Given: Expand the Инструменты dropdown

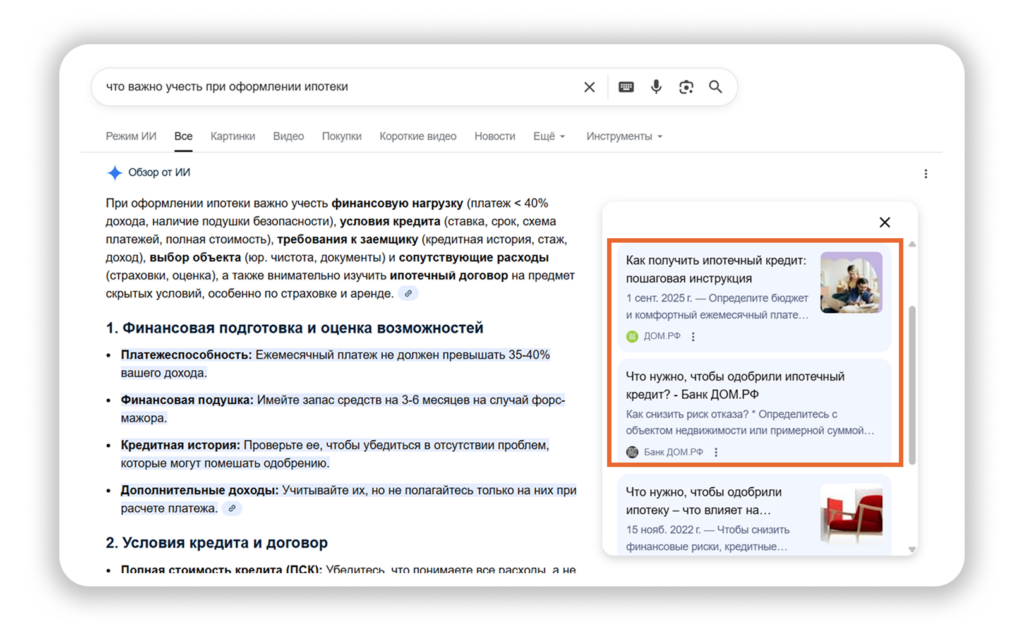Looking at the screenshot, I should [x=624, y=136].
